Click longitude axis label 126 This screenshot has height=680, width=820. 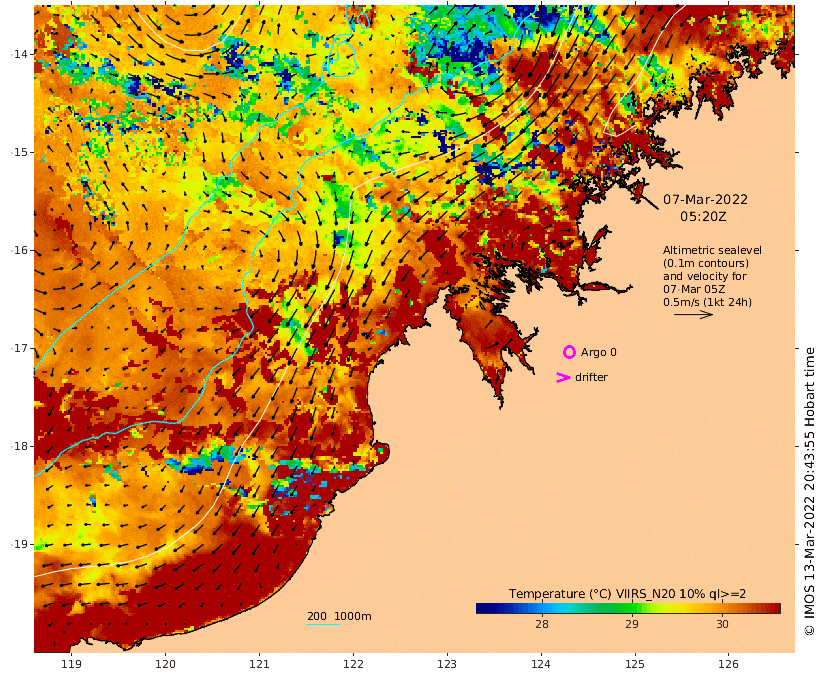click(x=728, y=664)
